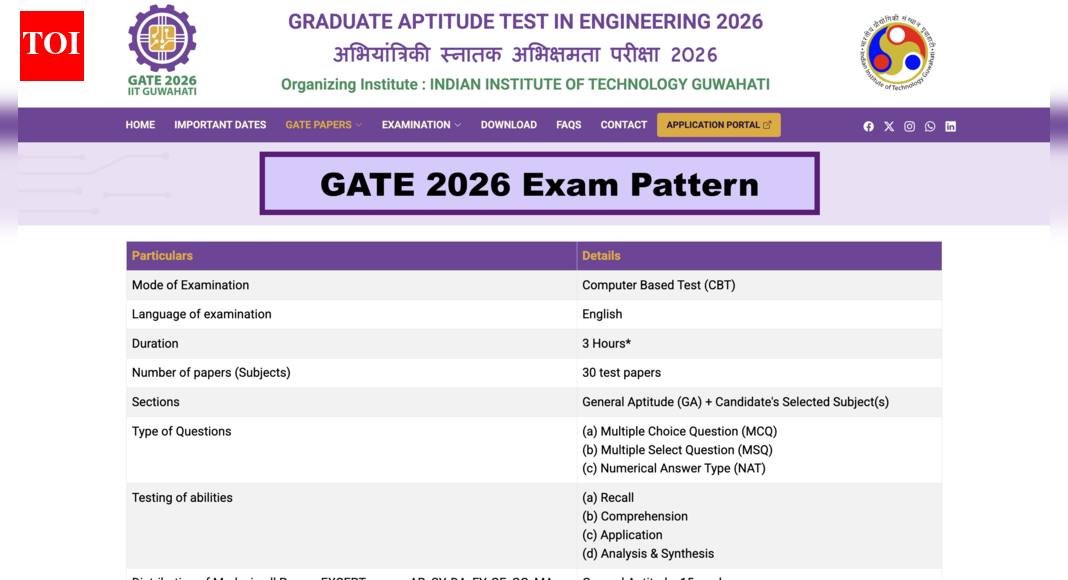Click the Particulars table header
The width and height of the screenshot is (1068, 580).
[162, 255]
